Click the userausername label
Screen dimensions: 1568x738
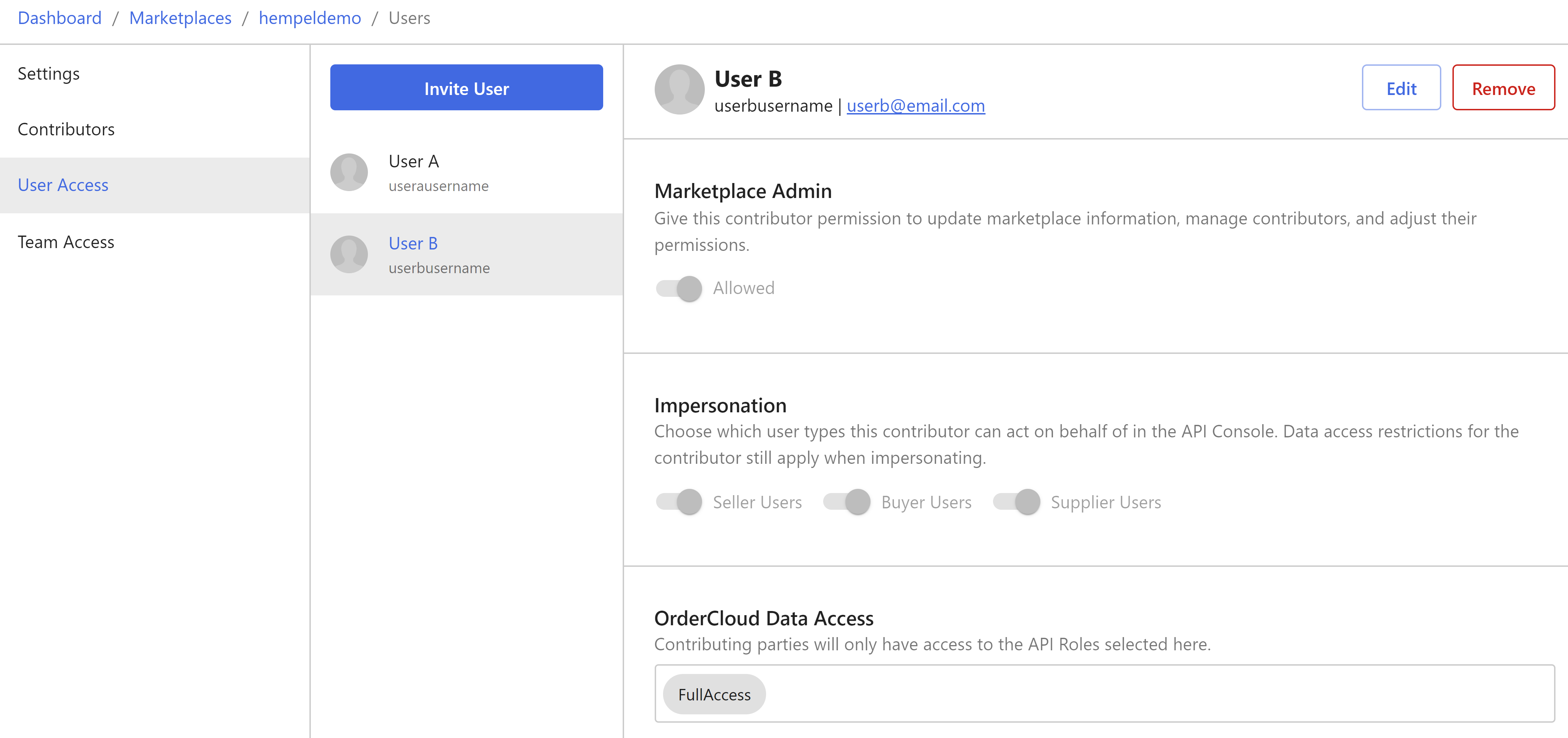pos(438,186)
